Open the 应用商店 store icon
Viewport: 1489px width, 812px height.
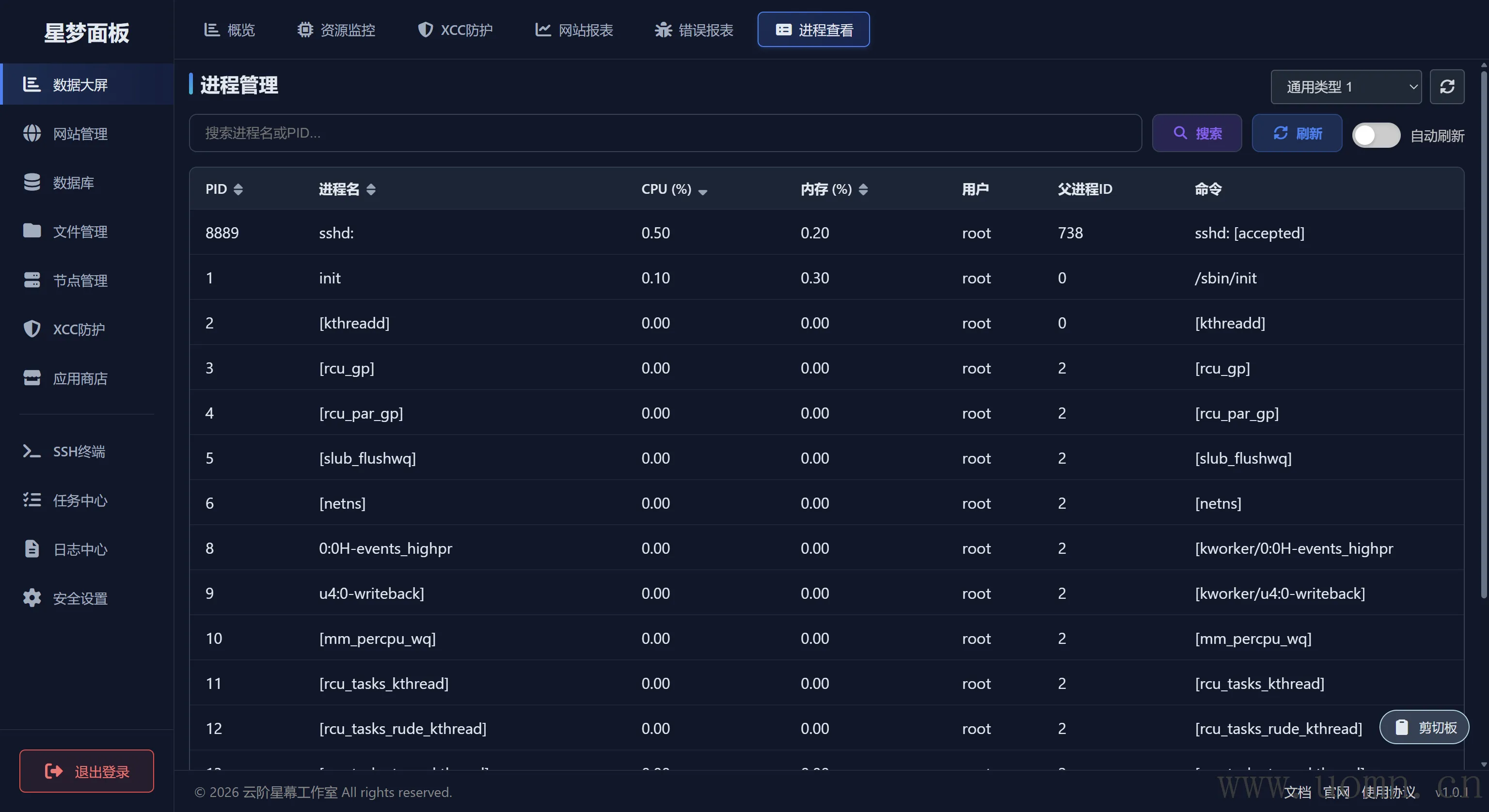[32, 378]
